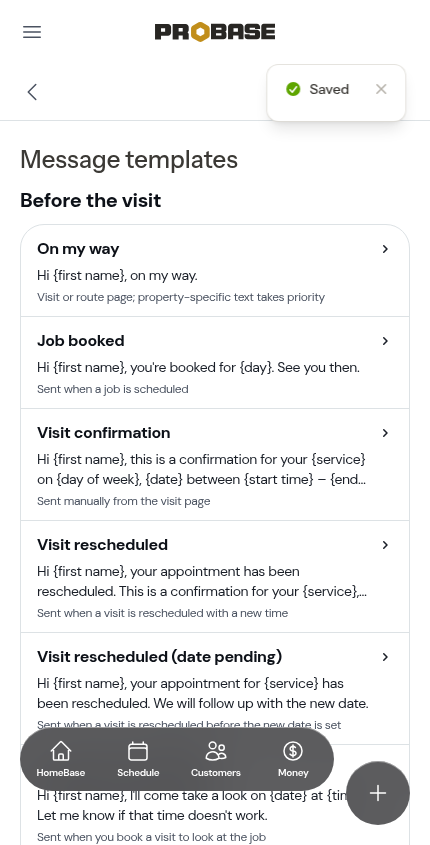Click the green Saved checkmark icon
The image size is (430, 845).
pos(293,89)
